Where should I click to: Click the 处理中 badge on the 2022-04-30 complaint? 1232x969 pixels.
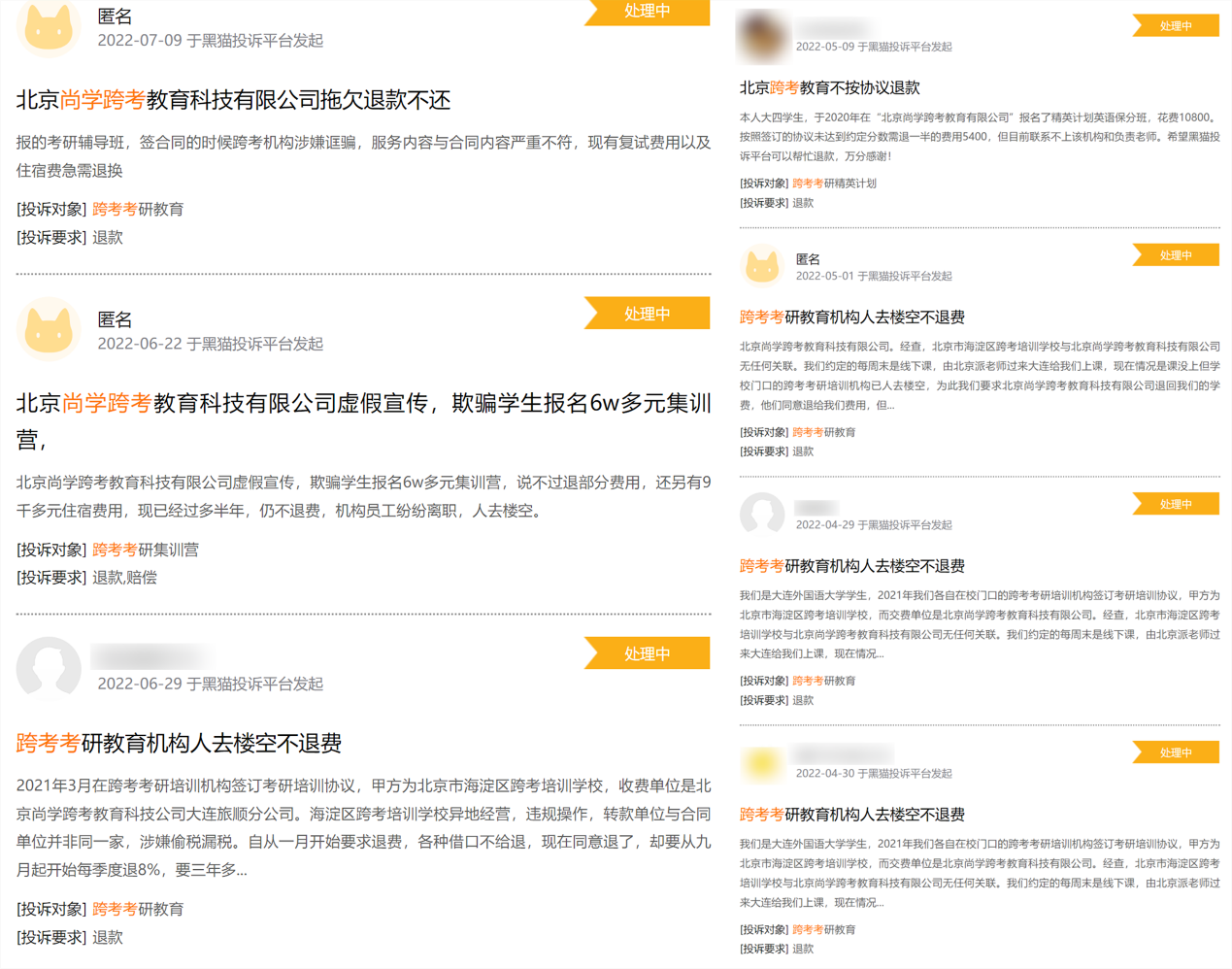(x=1176, y=752)
